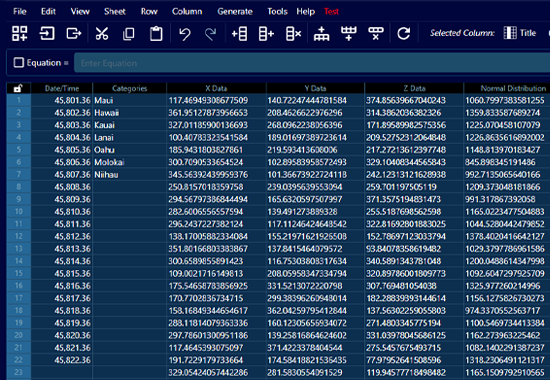This screenshot has height=380, width=550.
Task: Append row with row-plus icon
Action: (266, 34)
